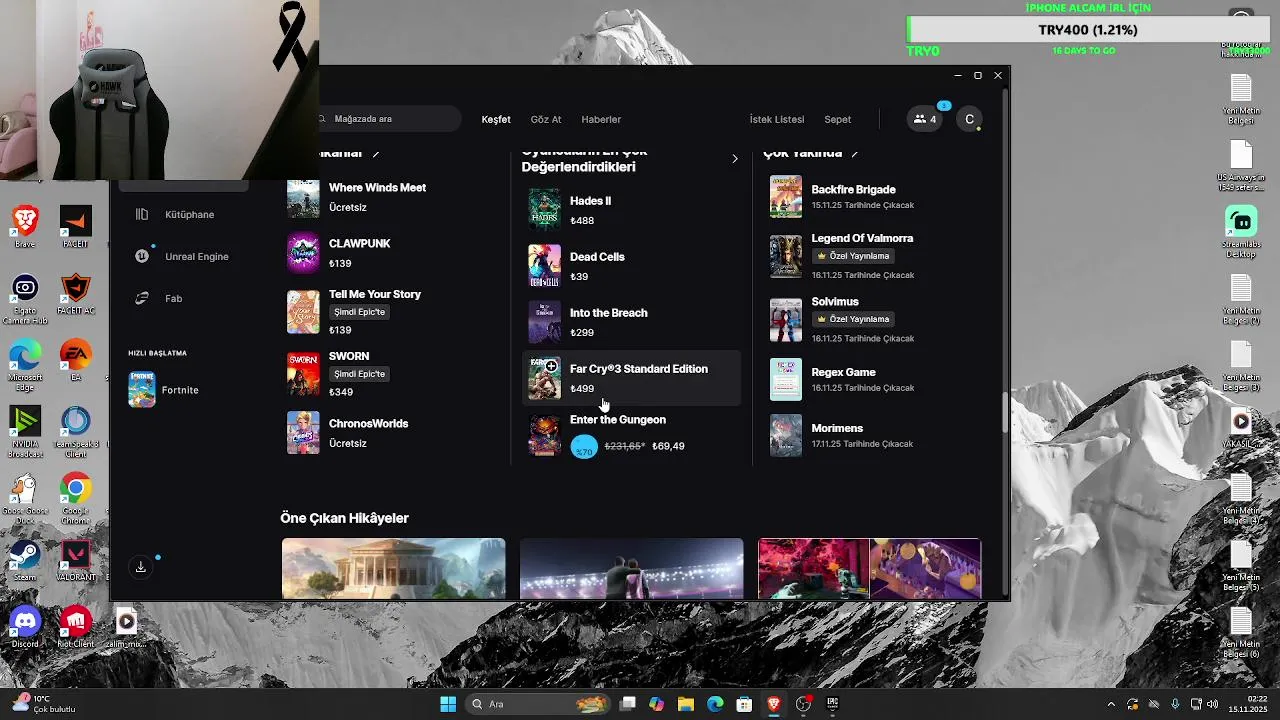The image size is (1280, 720).
Task: Open Google Chrome desktop shortcut
Action: point(75,498)
